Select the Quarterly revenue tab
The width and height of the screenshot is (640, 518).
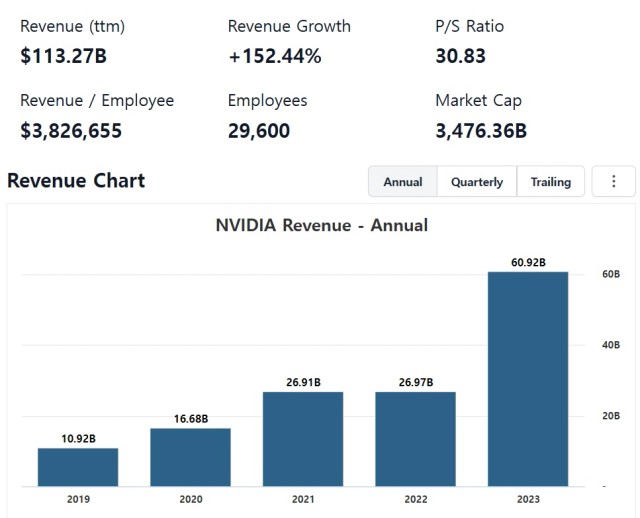(x=477, y=182)
